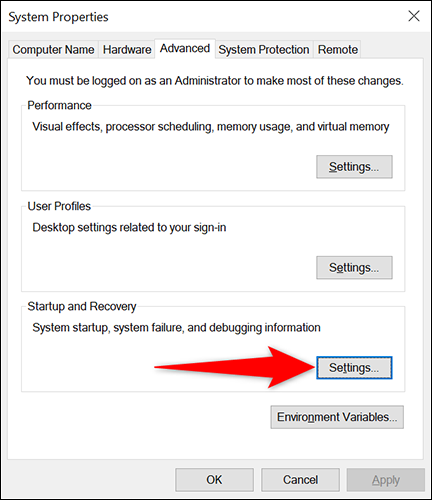This screenshot has width=432, height=500.
Task: Click the Apply button
Action: tap(386, 480)
